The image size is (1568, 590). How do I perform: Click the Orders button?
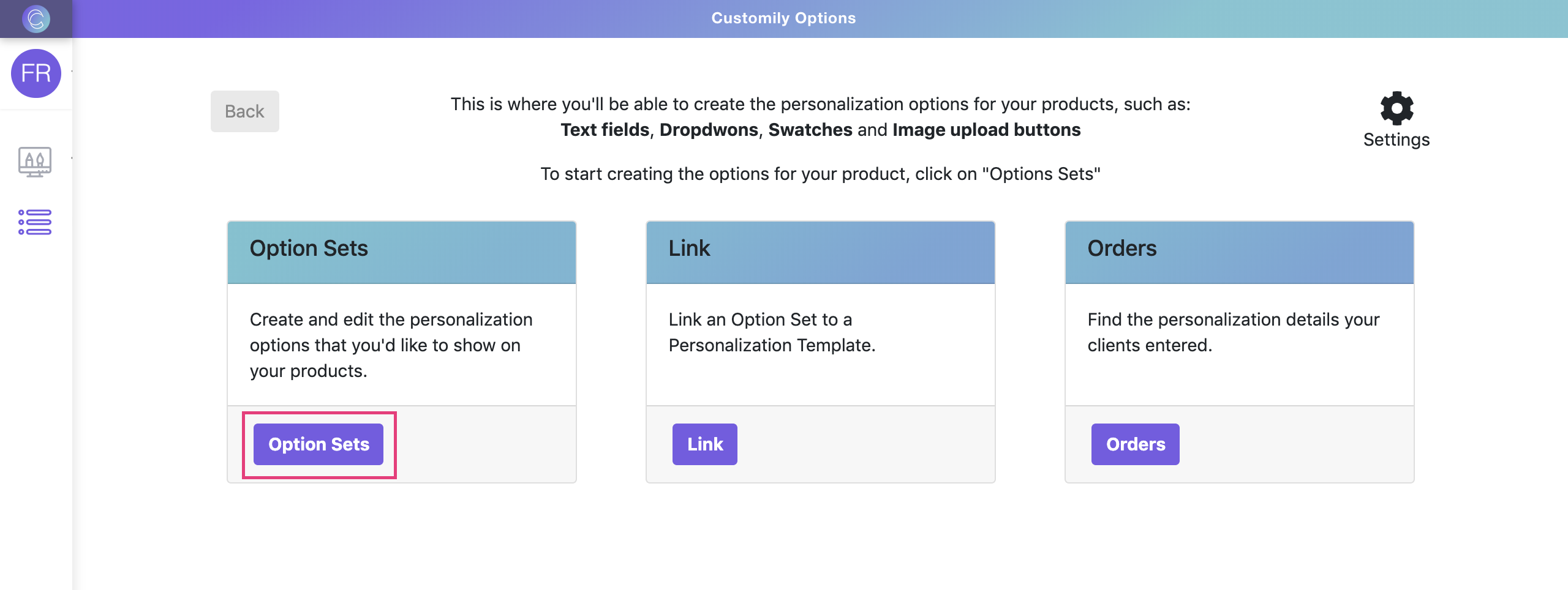(x=1134, y=444)
